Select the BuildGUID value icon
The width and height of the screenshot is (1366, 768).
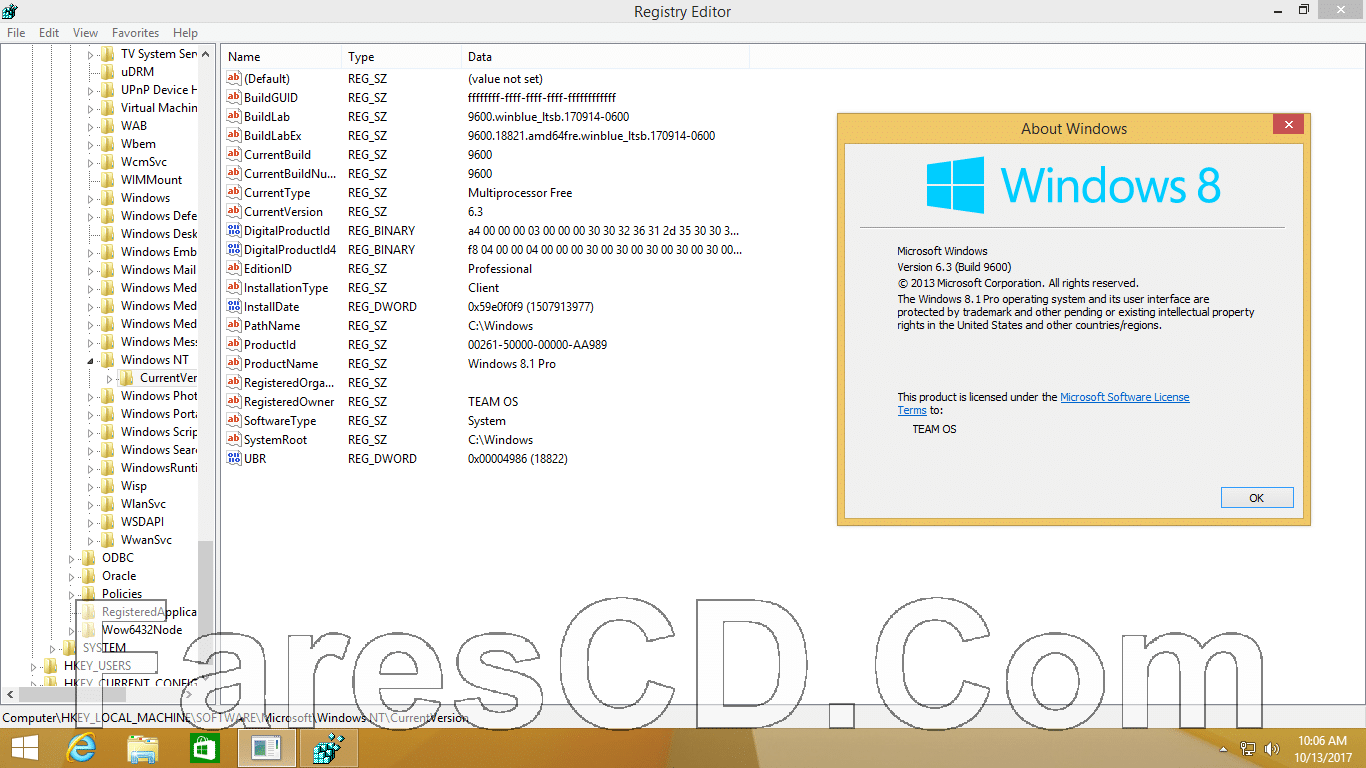[234, 97]
